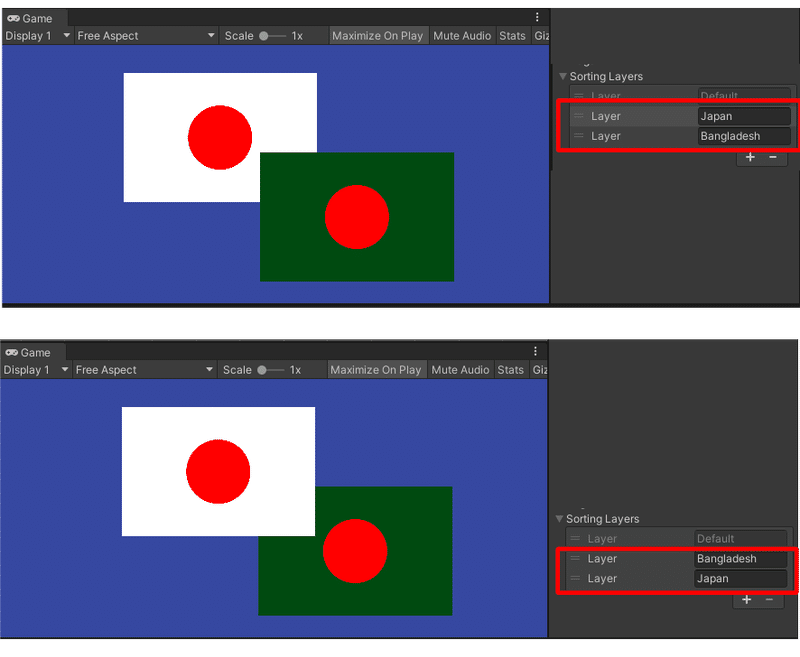Collapse the bottom Sorting Layers foldout
The height and width of the screenshot is (657, 800).
[559, 519]
